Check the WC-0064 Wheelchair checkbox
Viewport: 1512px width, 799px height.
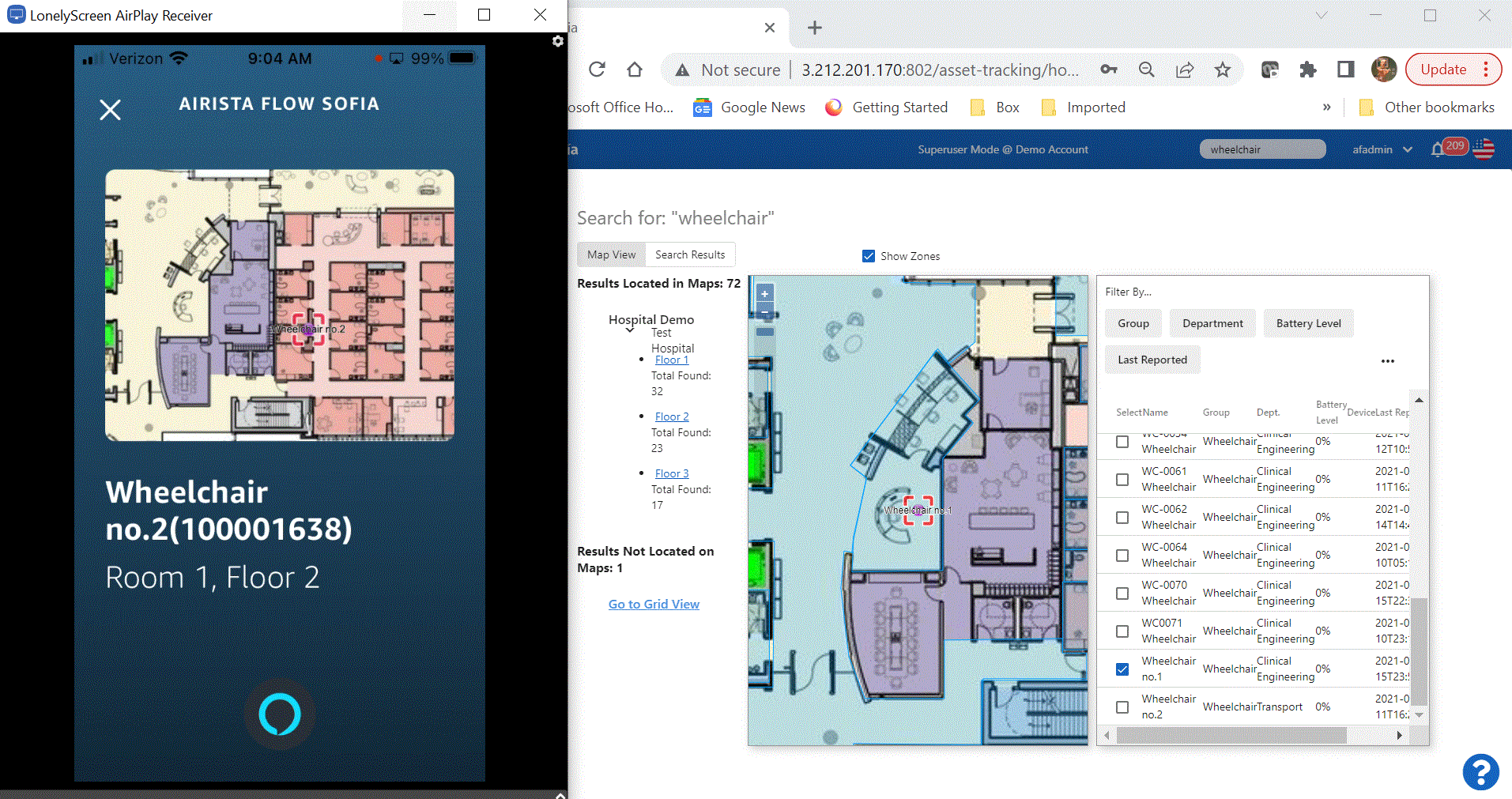point(1122,555)
